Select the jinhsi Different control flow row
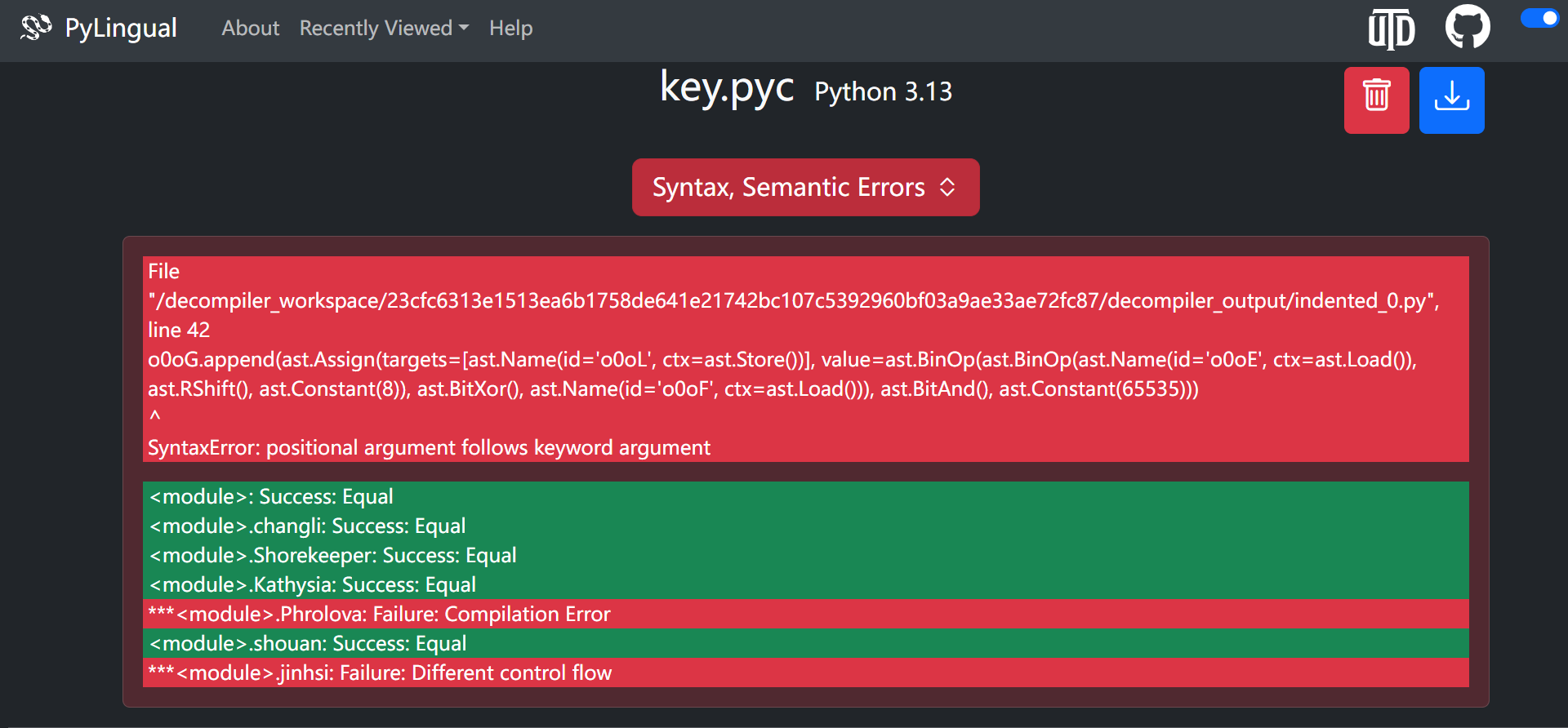 [805, 673]
